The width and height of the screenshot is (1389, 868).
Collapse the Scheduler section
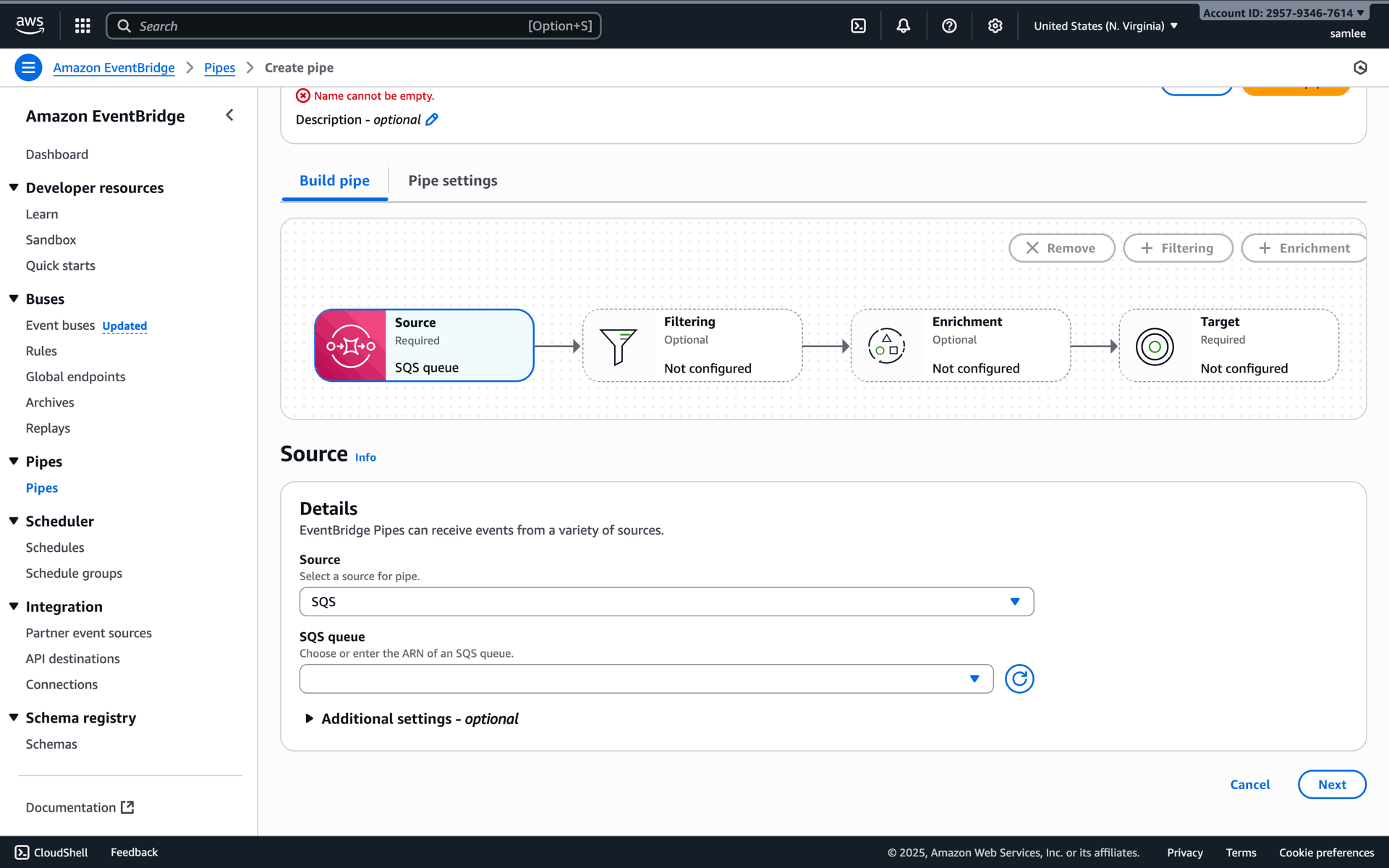14,521
